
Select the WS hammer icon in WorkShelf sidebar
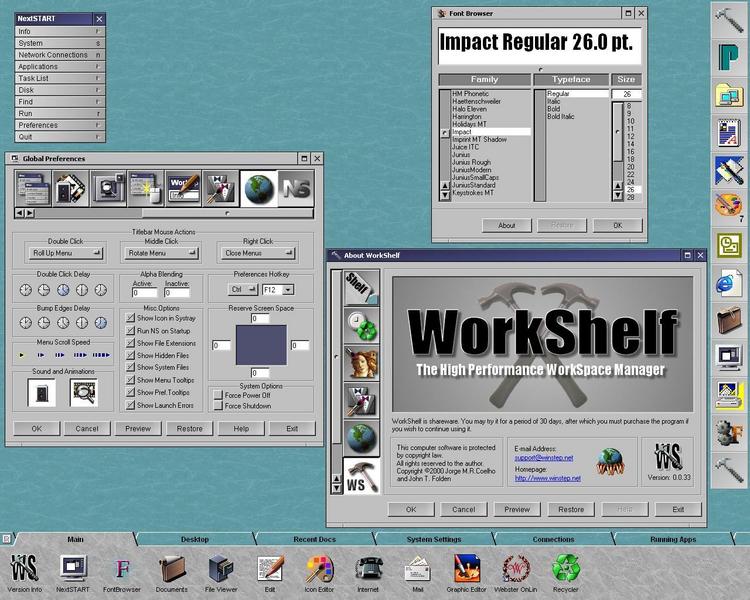[x=362, y=477]
